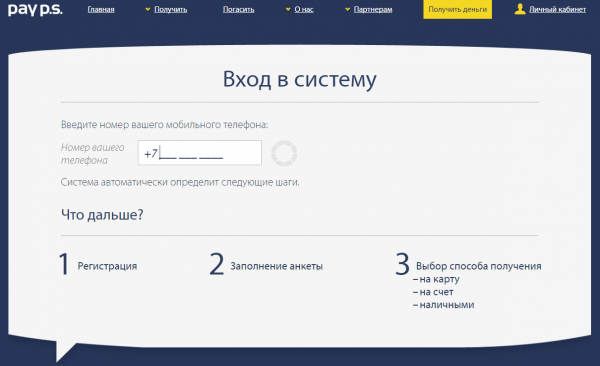Viewport: 600px width, 366px height.
Task: Open the О нас menu item
Action: click(x=304, y=9)
